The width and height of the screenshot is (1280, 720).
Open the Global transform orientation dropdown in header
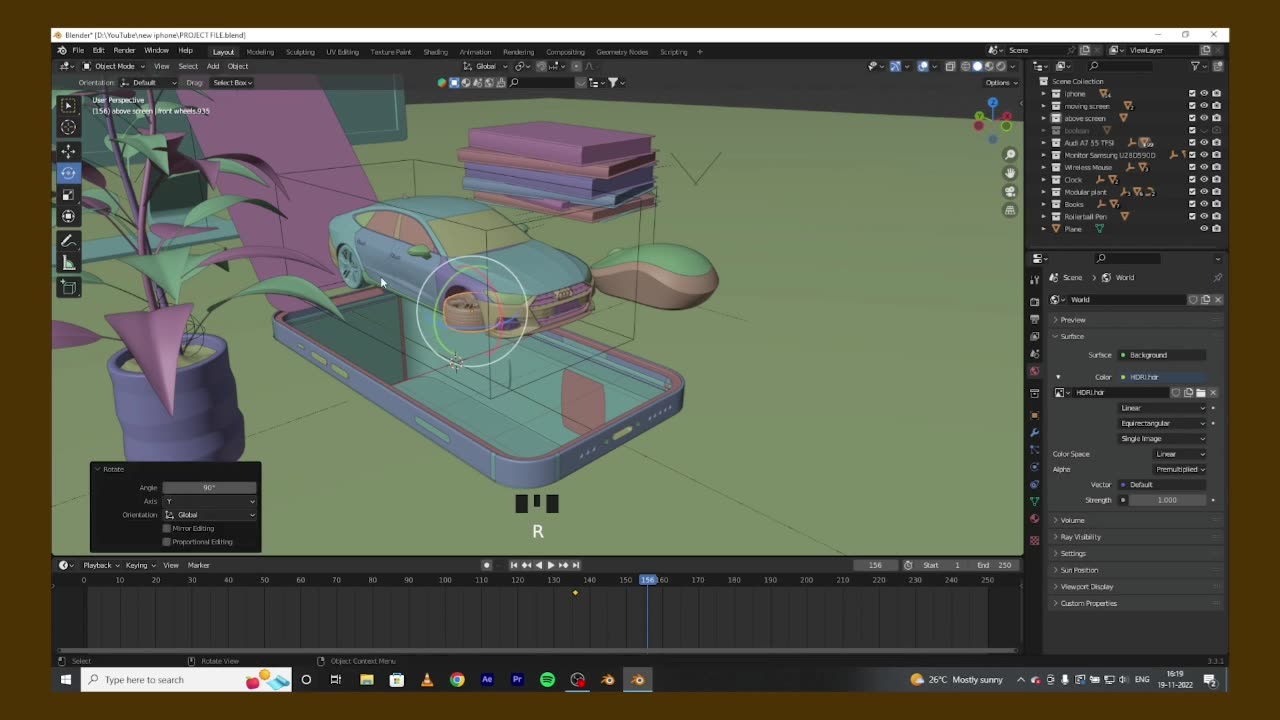coord(486,66)
